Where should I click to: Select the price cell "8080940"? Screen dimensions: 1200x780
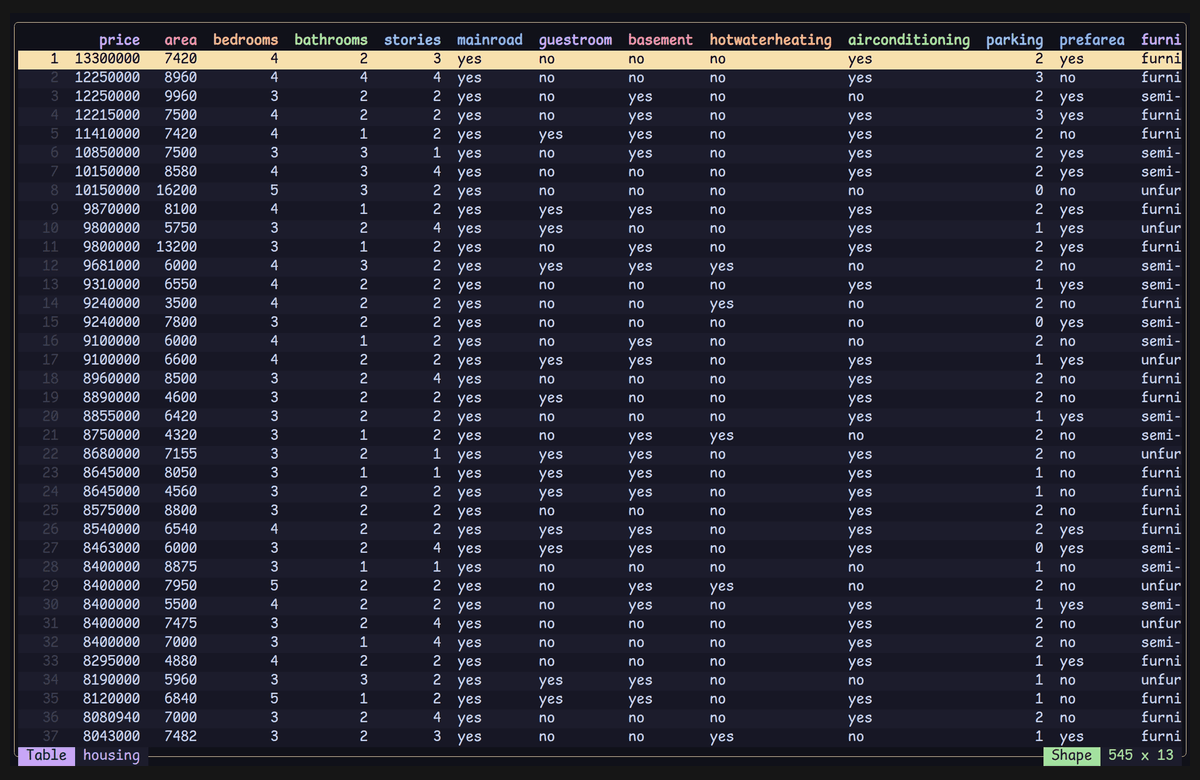[111, 718]
